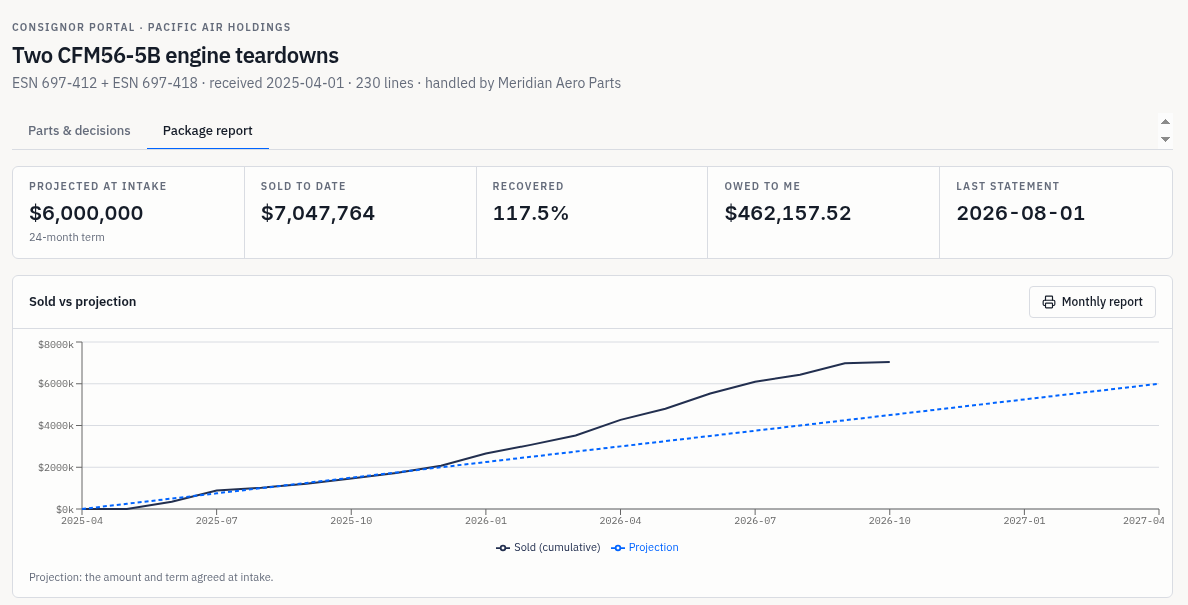Click the 2025-04 x-axis label
1188x605 pixels.
pos(82,521)
